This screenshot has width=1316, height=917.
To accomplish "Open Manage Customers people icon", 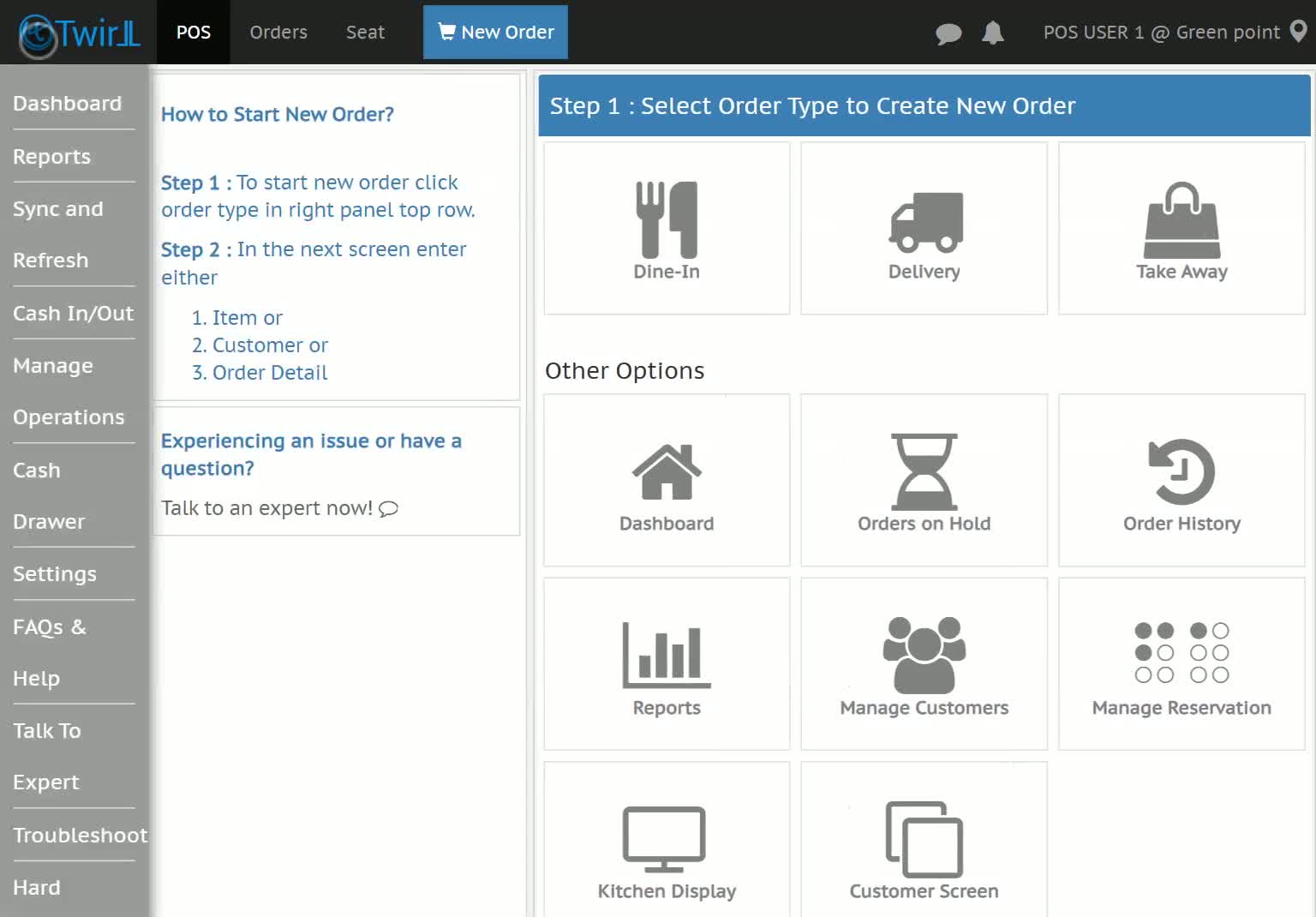I will pos(924,655).
